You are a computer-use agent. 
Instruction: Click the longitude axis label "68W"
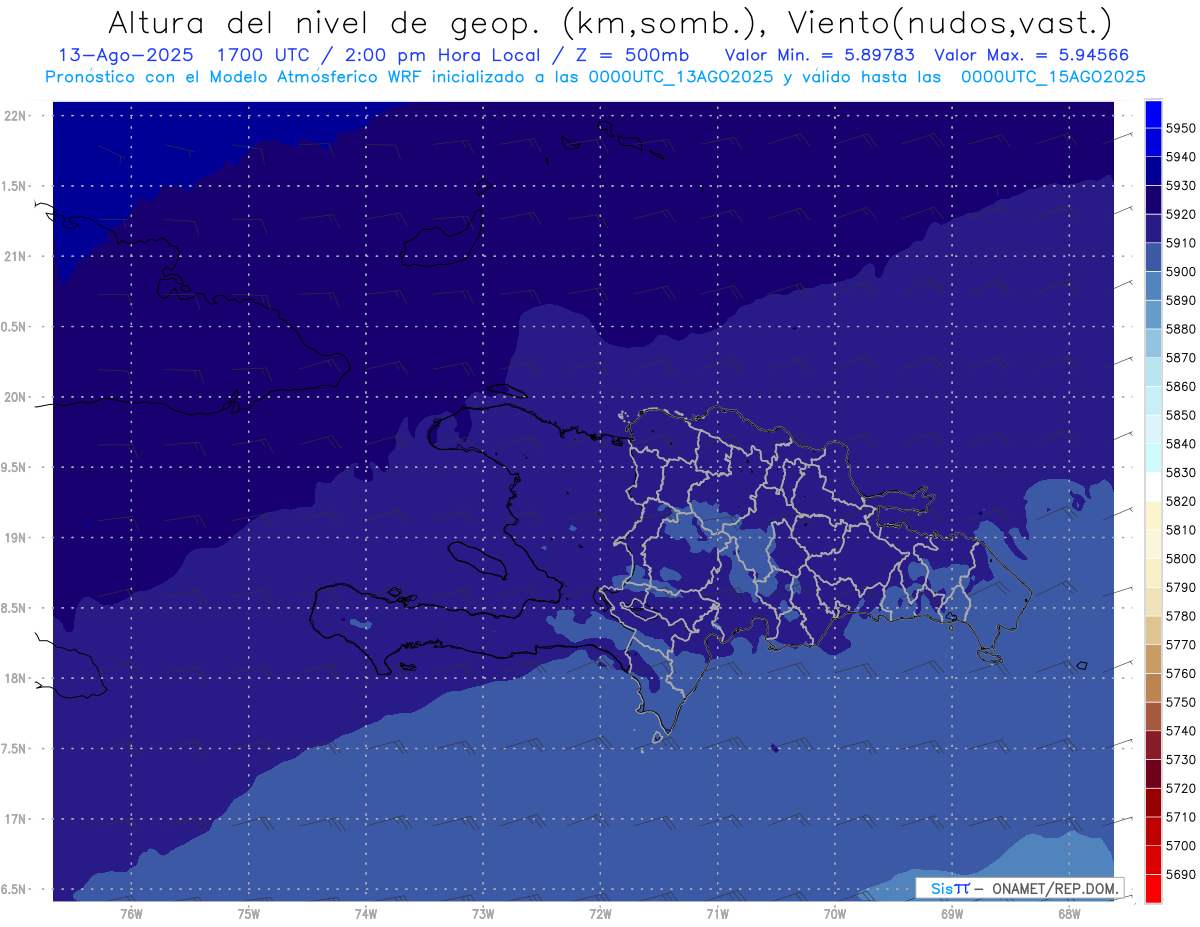(1068, 913)
